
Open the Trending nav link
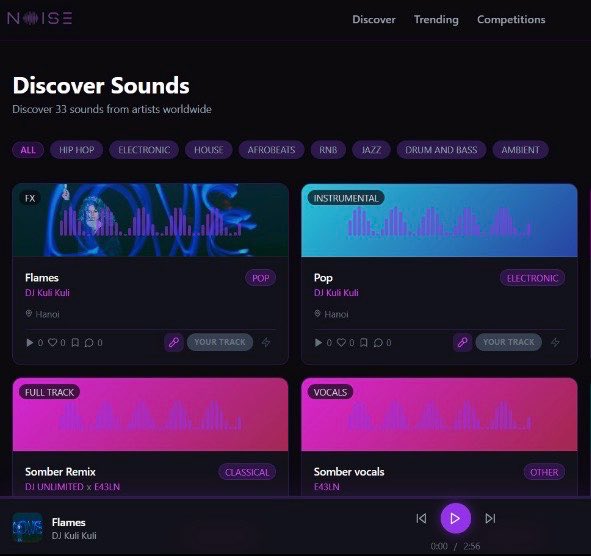[436, 20]
